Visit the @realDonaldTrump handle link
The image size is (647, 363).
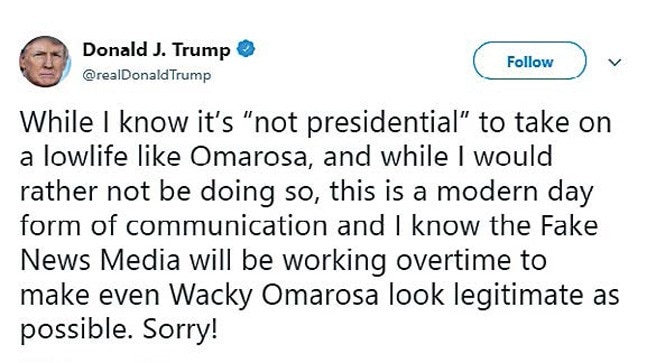point(147,75)
